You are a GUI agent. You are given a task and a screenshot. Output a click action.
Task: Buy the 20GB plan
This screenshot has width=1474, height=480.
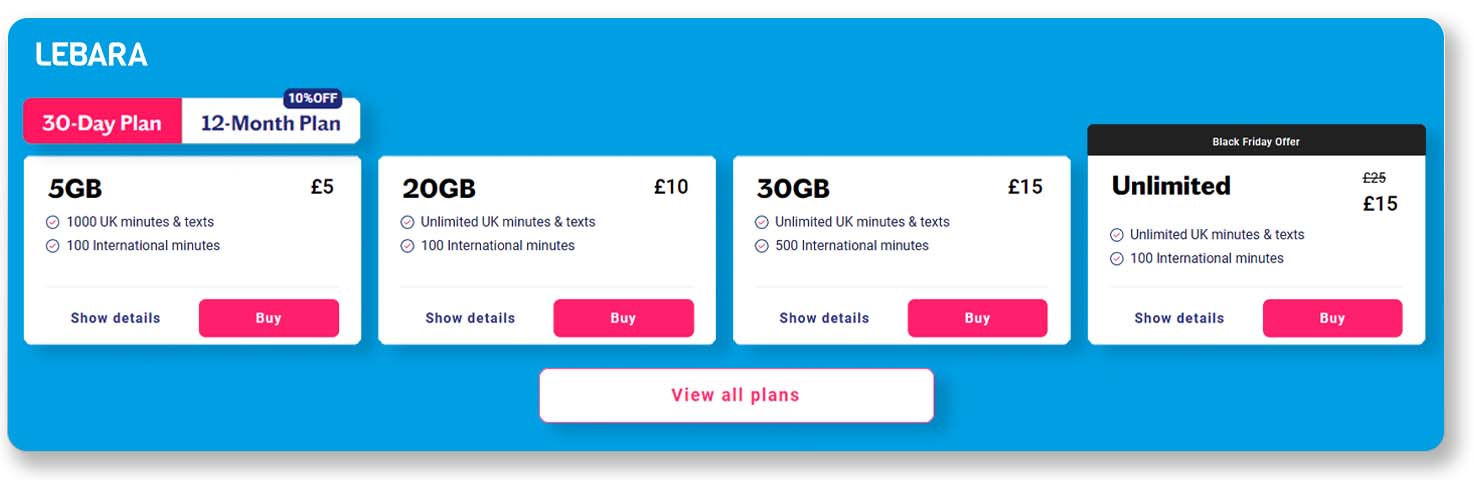click(x=623, y=318)
